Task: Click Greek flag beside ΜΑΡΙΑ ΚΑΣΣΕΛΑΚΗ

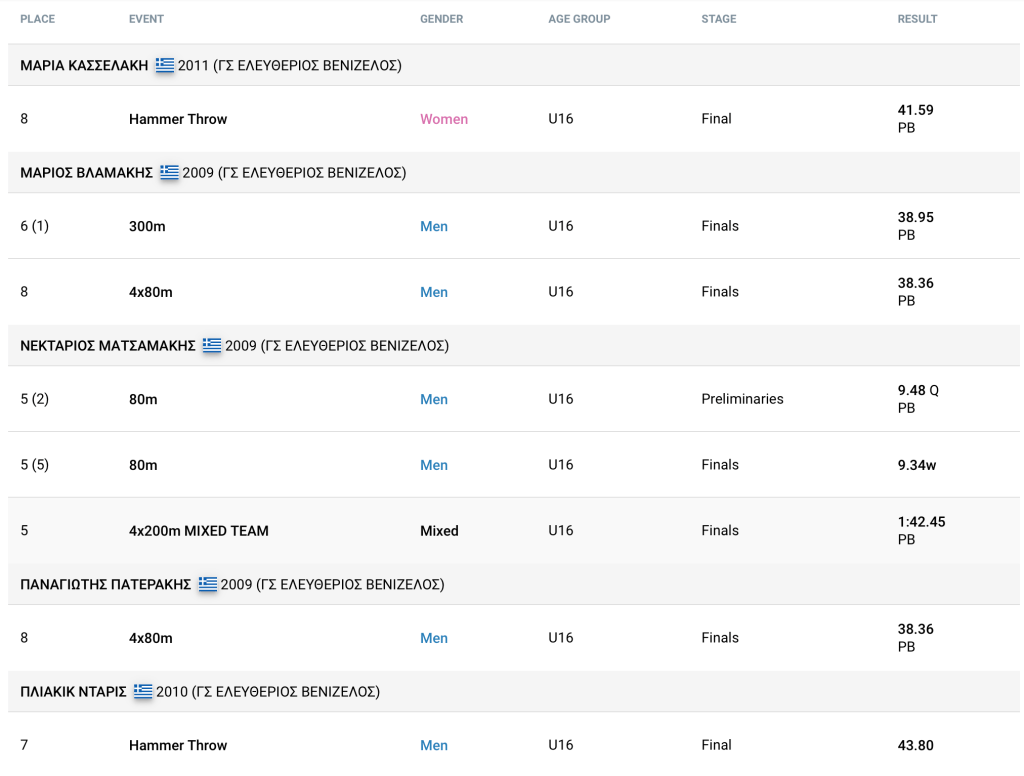Action: [165, 65]
